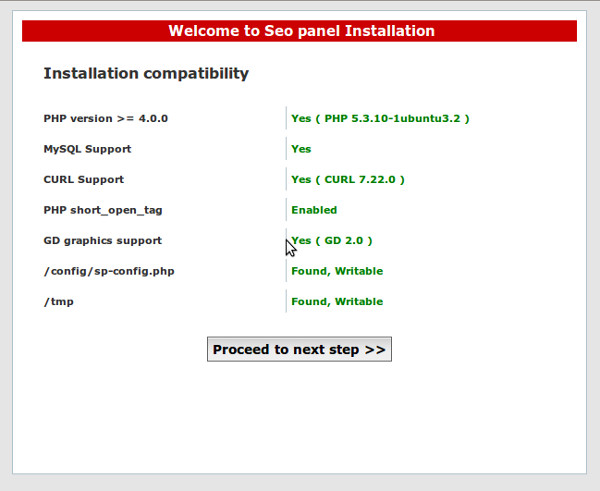Click Found, Writable status for /tmp
600x491 pixels.
tap(337, 302)
